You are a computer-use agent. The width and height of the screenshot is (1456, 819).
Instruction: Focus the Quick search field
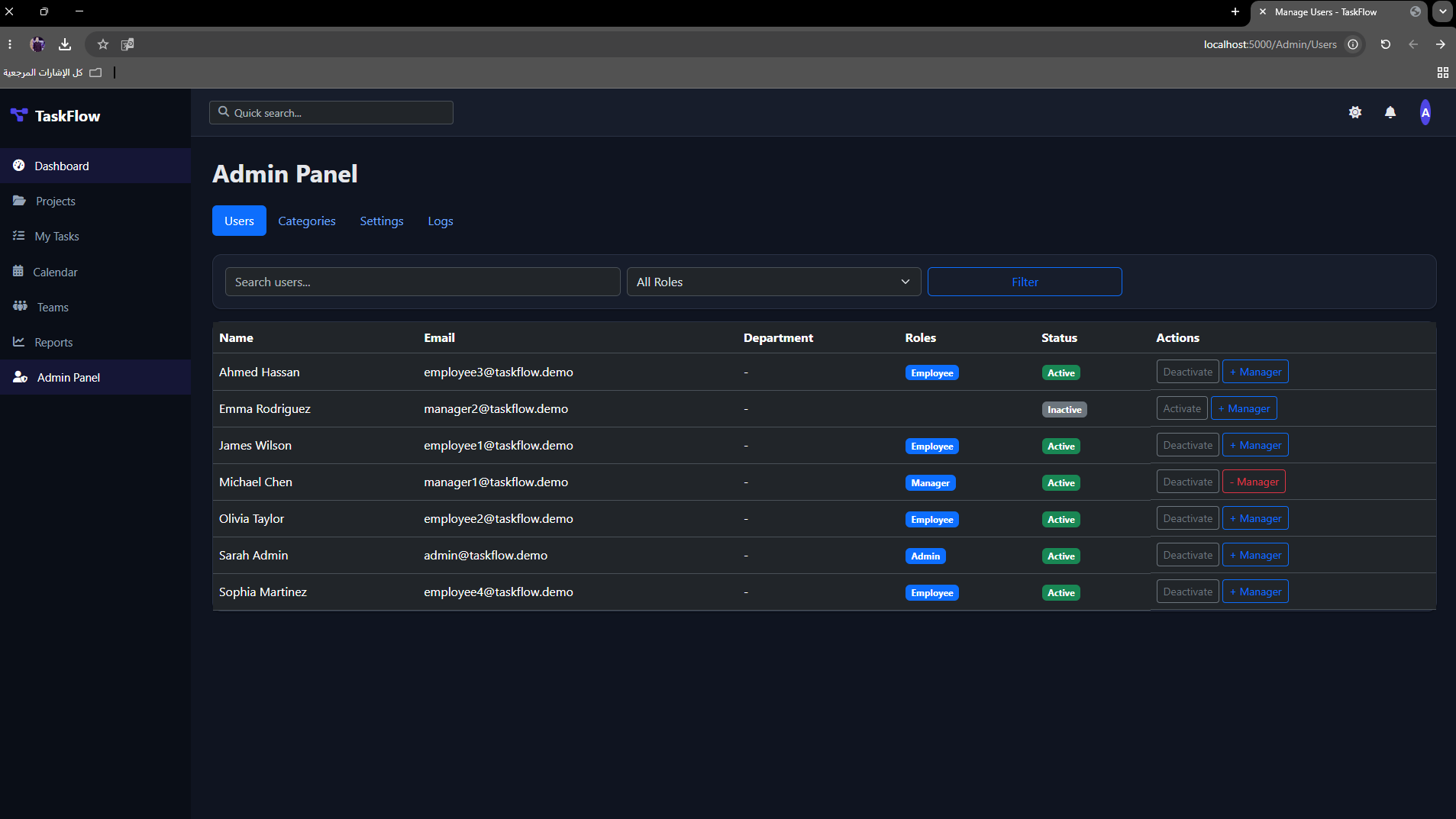pos(331,112)
